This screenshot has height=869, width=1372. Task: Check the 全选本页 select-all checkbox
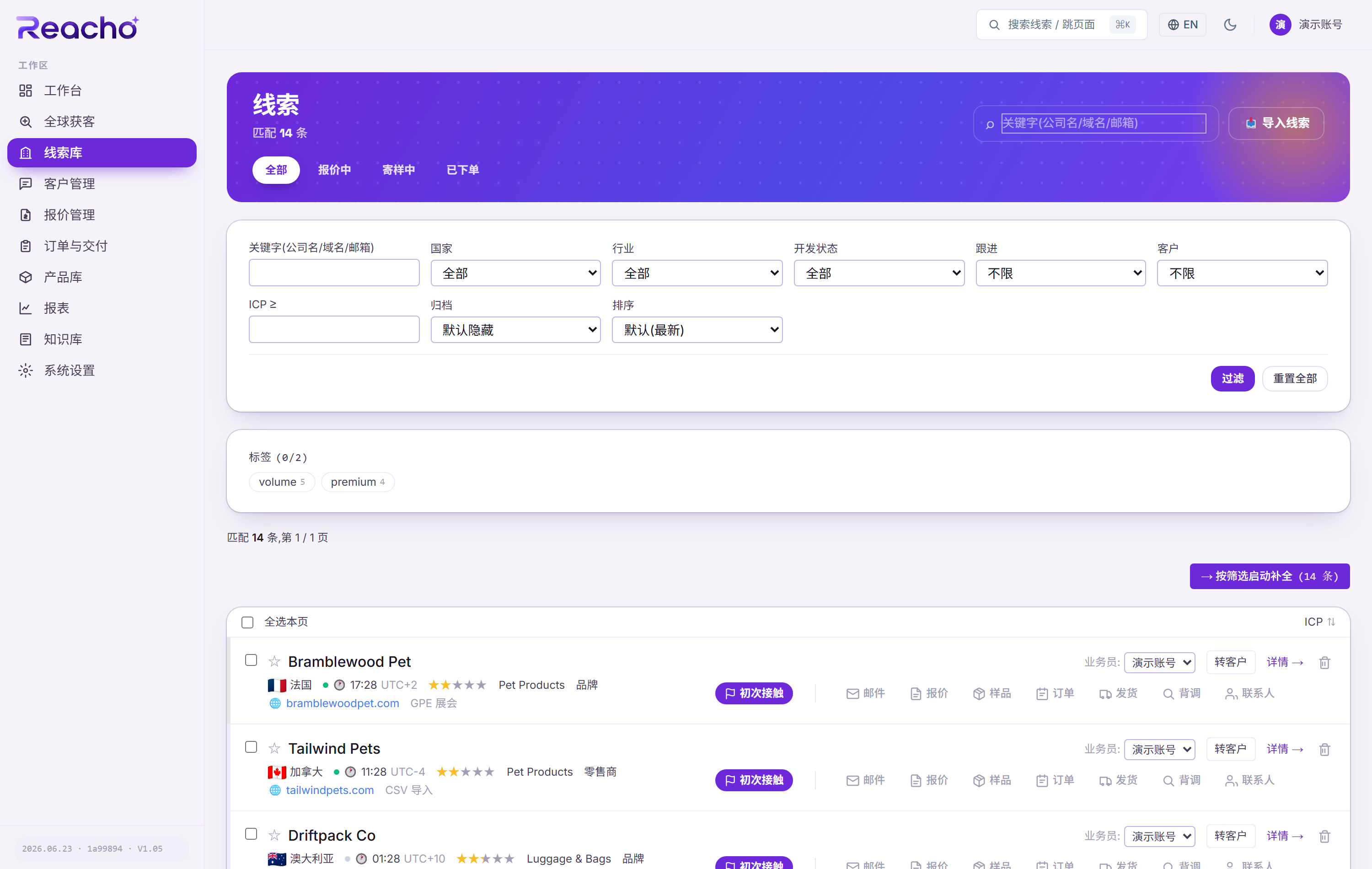[247, 622]
